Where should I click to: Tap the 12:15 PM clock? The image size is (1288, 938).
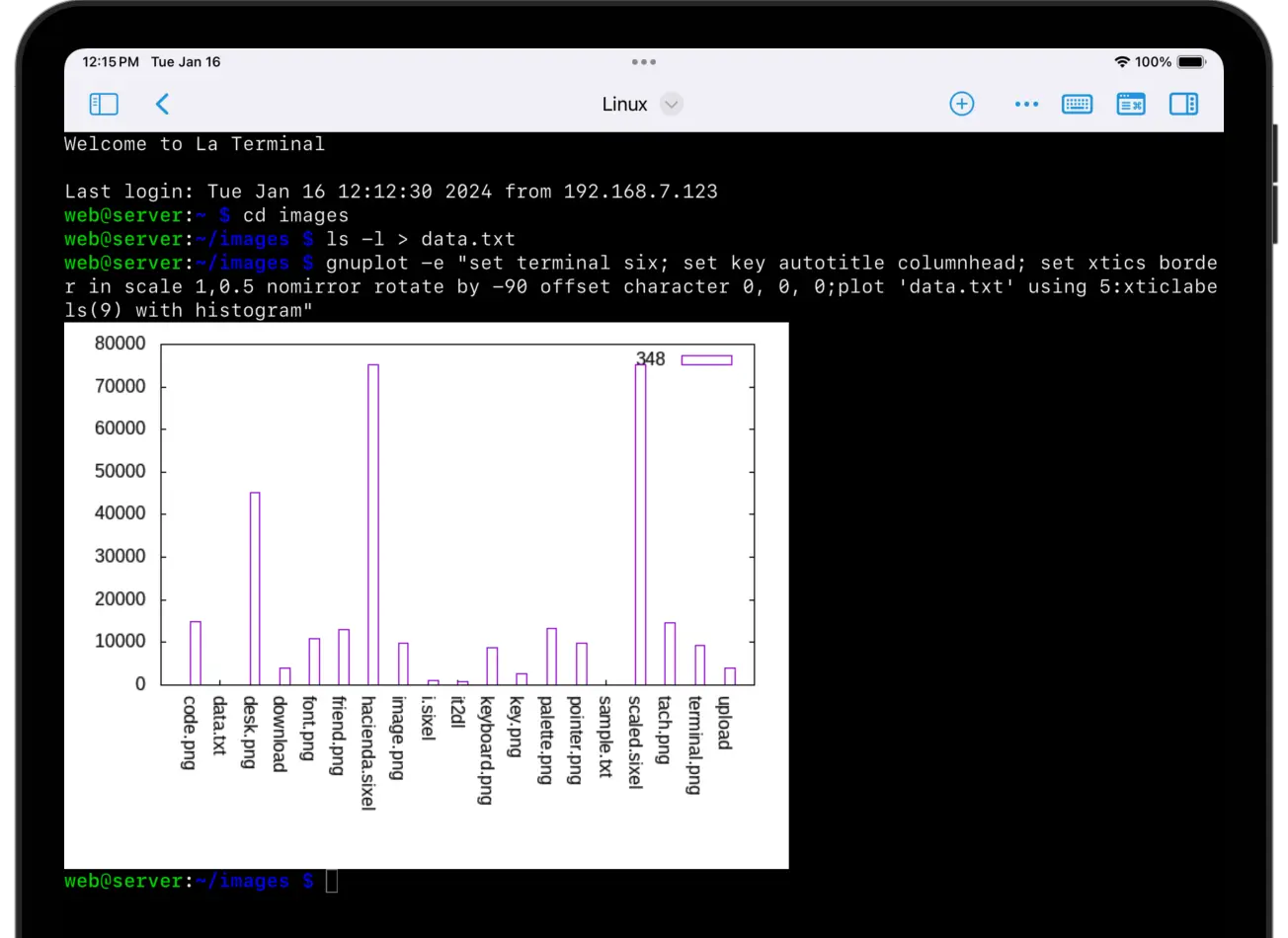click(111, 61)
